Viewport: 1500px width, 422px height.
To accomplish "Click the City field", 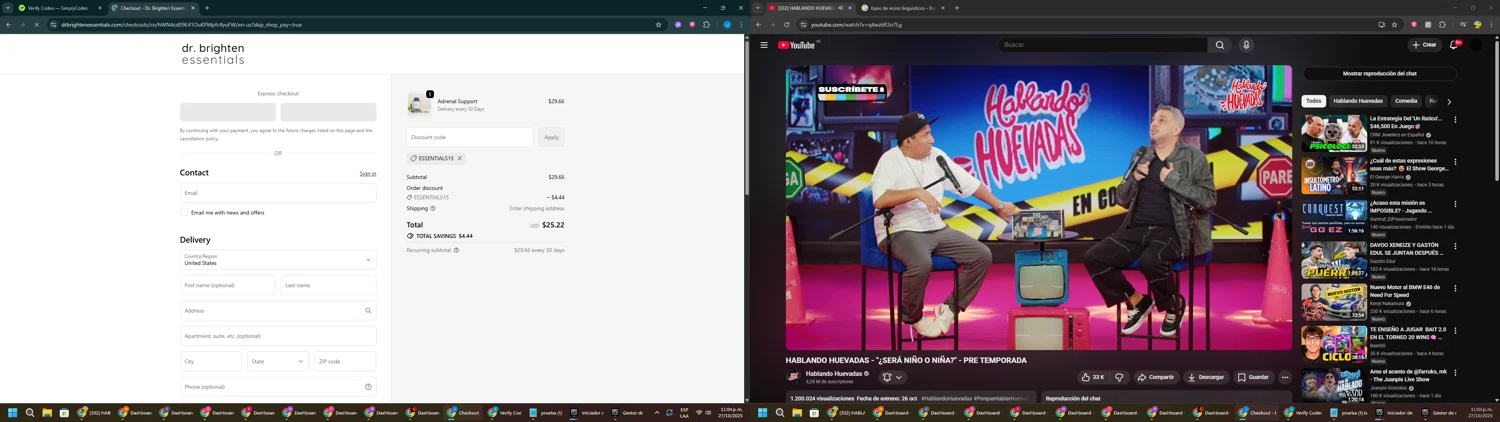I will pyautogui.click(x=211, y=361).
